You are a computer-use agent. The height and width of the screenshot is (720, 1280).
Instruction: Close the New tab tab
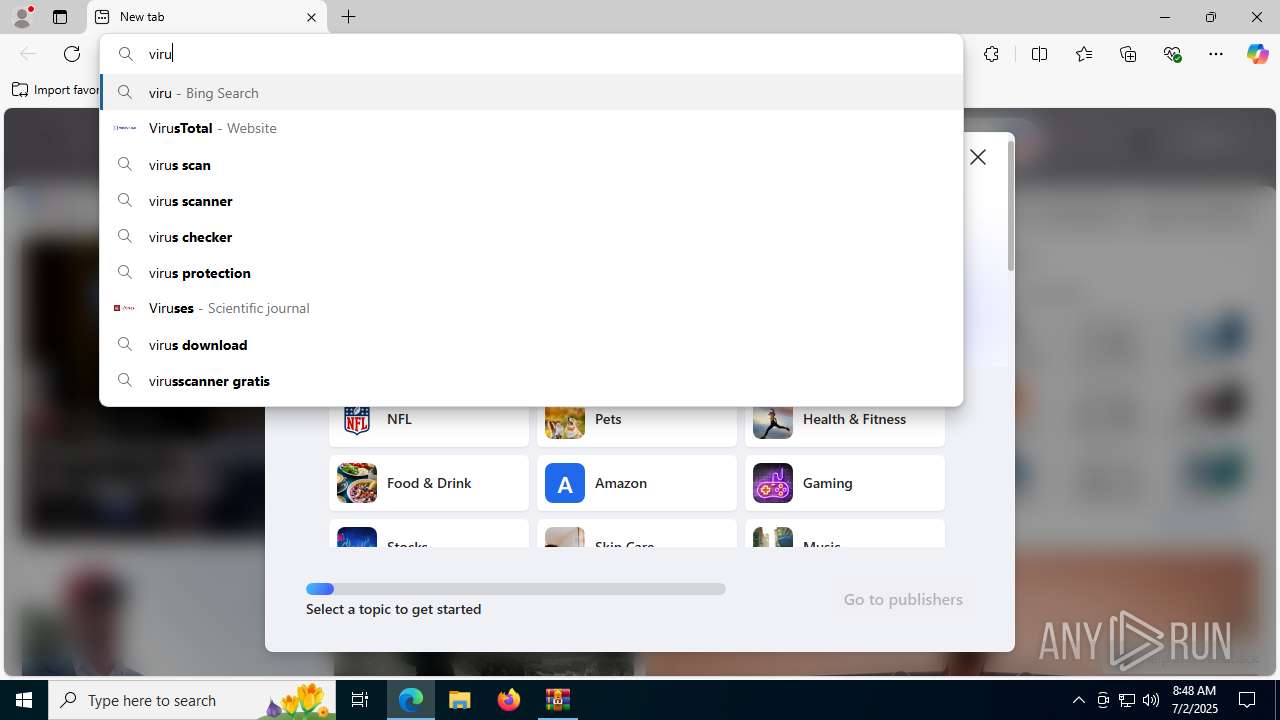(x=311, y=17)
